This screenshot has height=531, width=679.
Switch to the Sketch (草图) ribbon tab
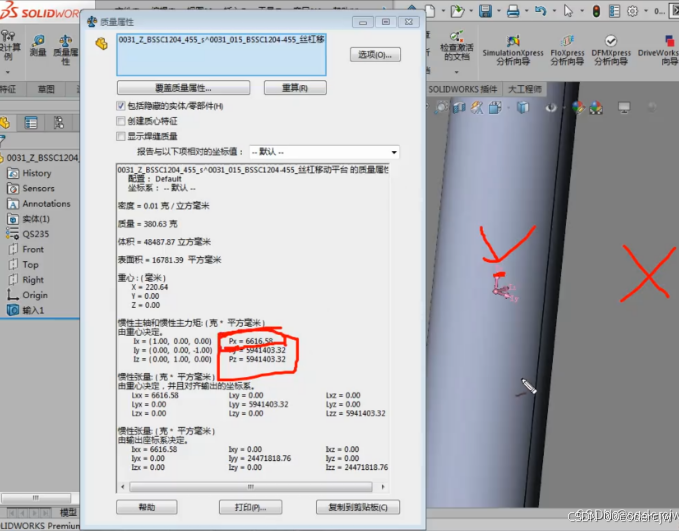click(46, 89)
